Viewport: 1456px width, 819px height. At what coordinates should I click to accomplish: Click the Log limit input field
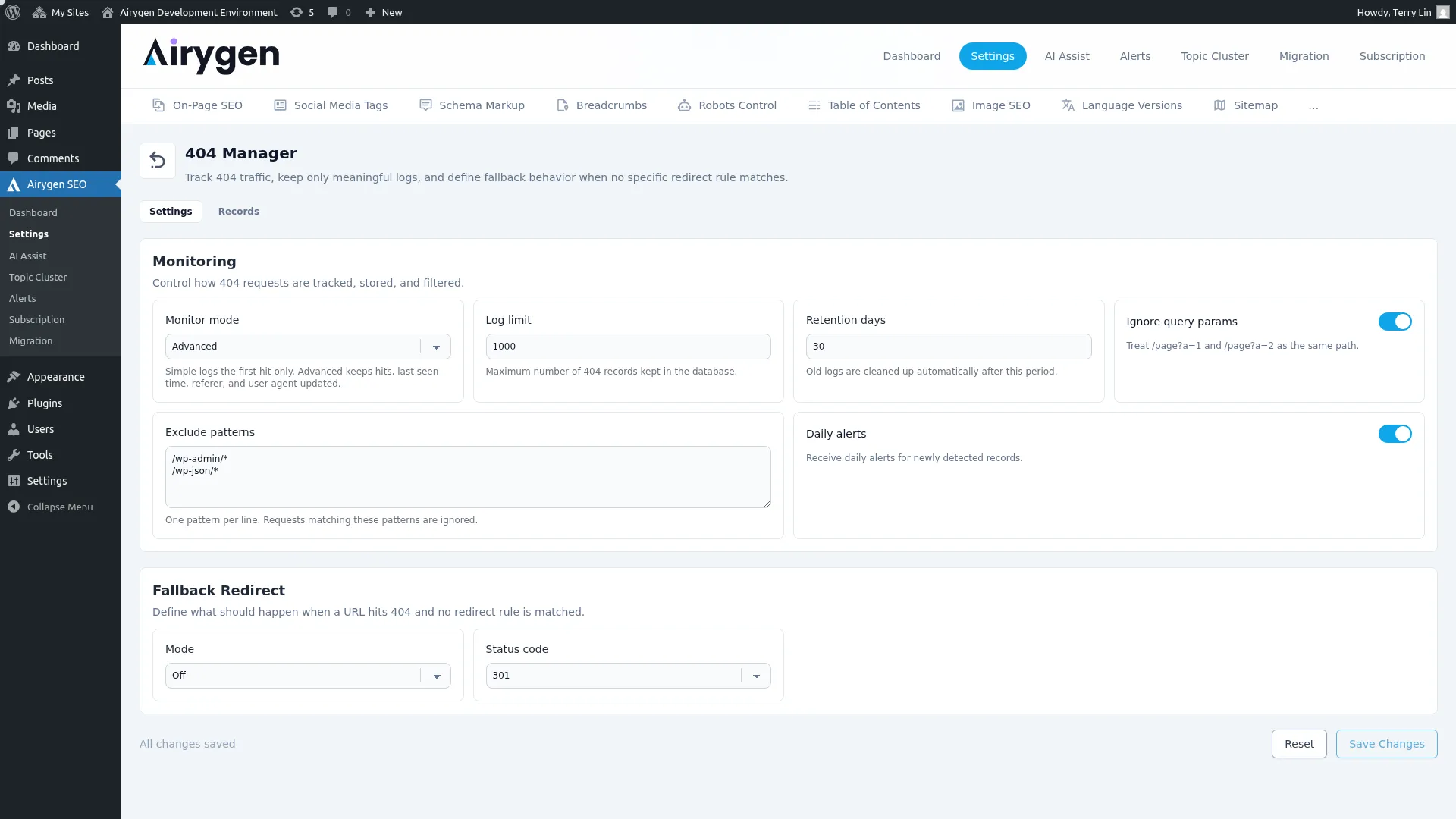point(628,347)
